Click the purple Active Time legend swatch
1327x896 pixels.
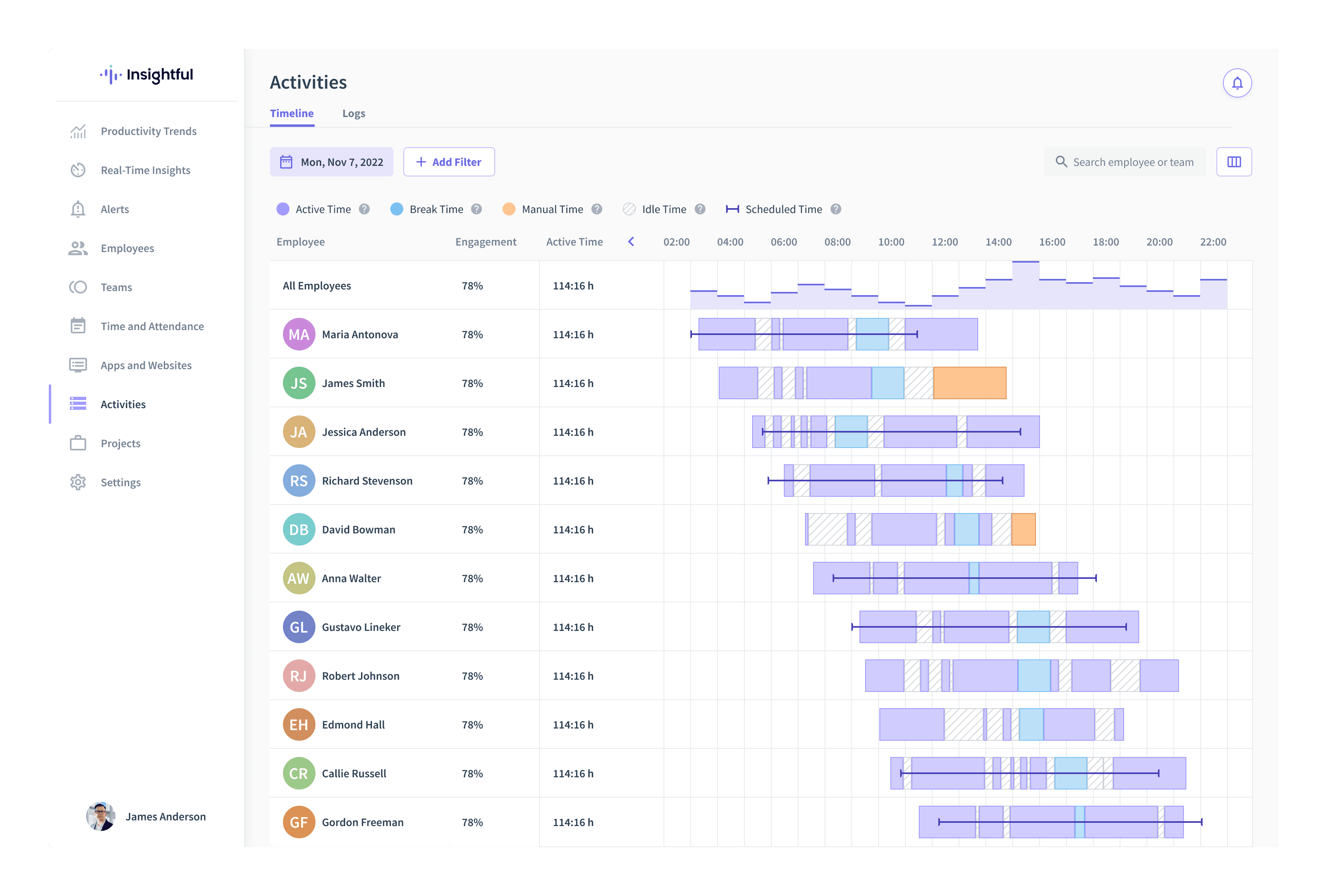tap(283, 209)
